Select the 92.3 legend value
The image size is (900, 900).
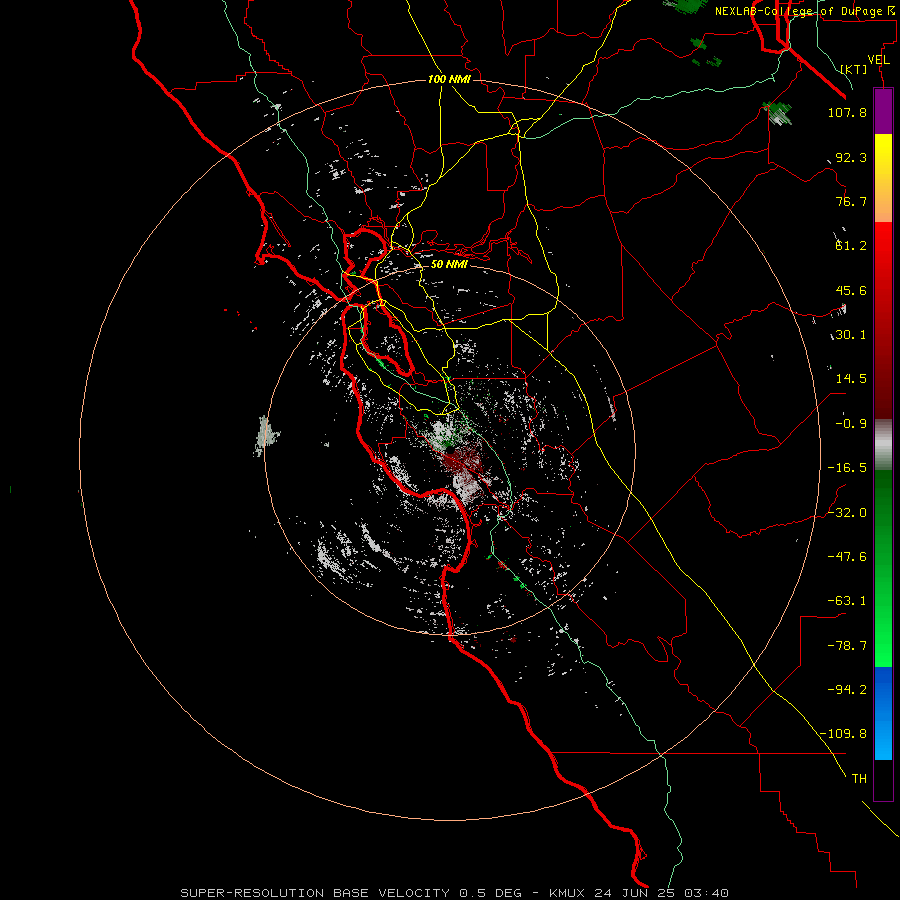point(851,157)
